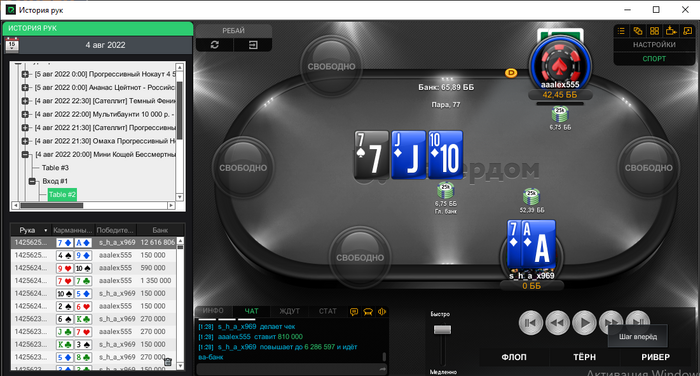
Task: Select hand row with cards 2♠ 6♥
Action: click(x=94, y=306)
